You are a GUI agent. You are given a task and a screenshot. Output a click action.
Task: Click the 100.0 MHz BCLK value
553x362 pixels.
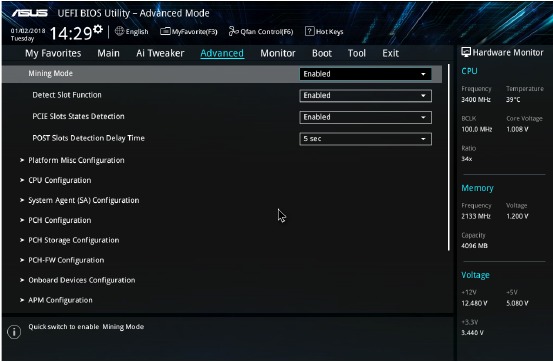[476, 129]
